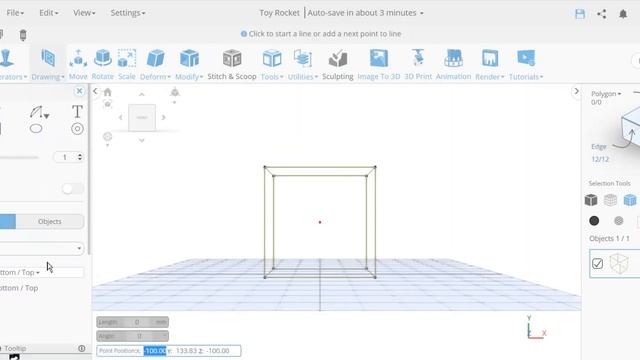This screenshot has width=640, height=360.
Task: Switch to the blue highlighted tab
Action: pos(7,221)
